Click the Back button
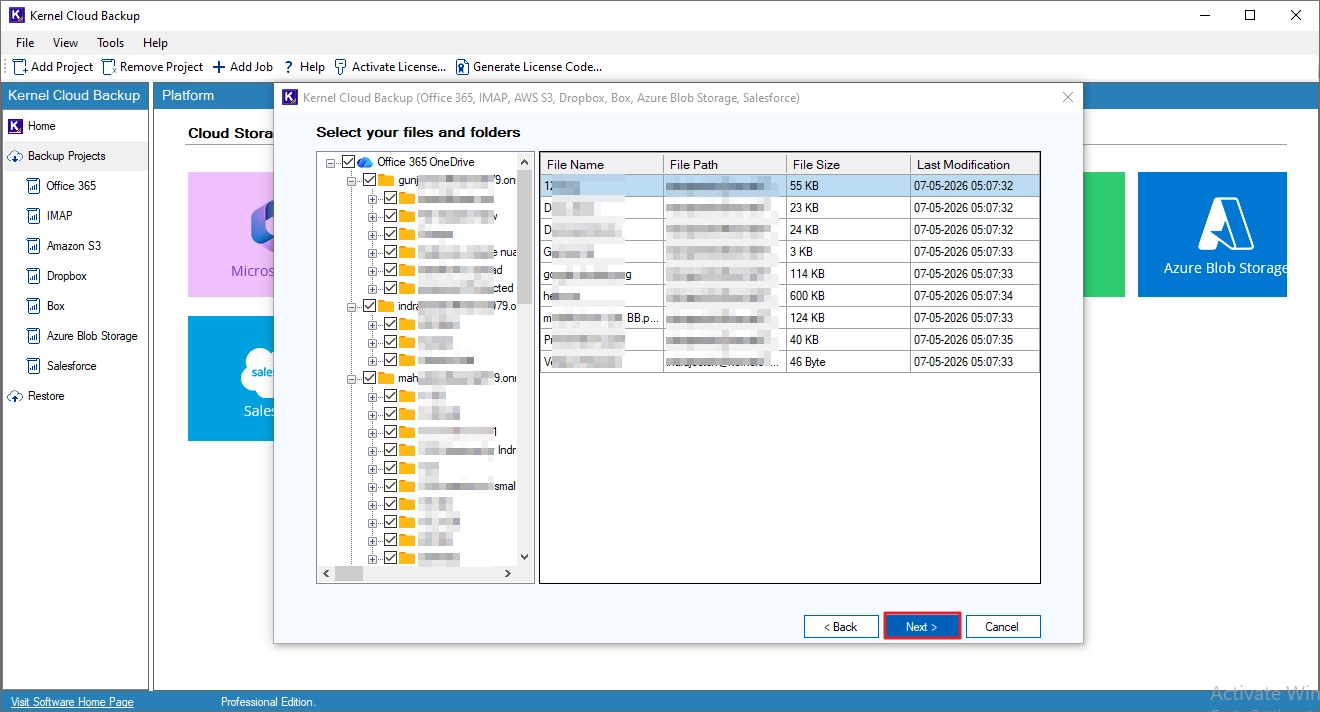Viewport: 1320px width, 712px height. coord(841,627)
